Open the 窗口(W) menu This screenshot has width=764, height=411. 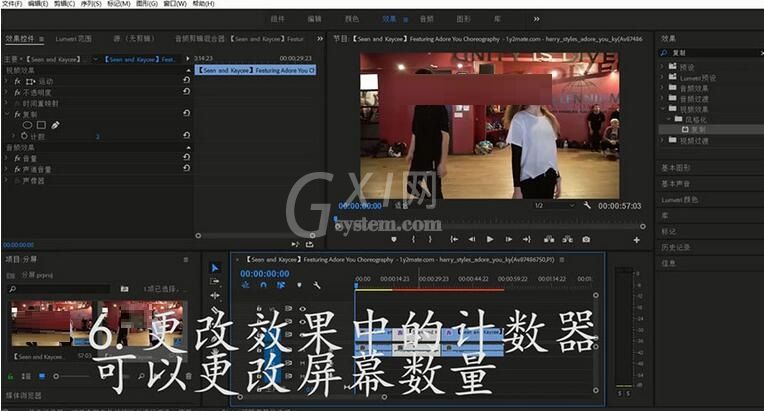click(x=175, y=3)
